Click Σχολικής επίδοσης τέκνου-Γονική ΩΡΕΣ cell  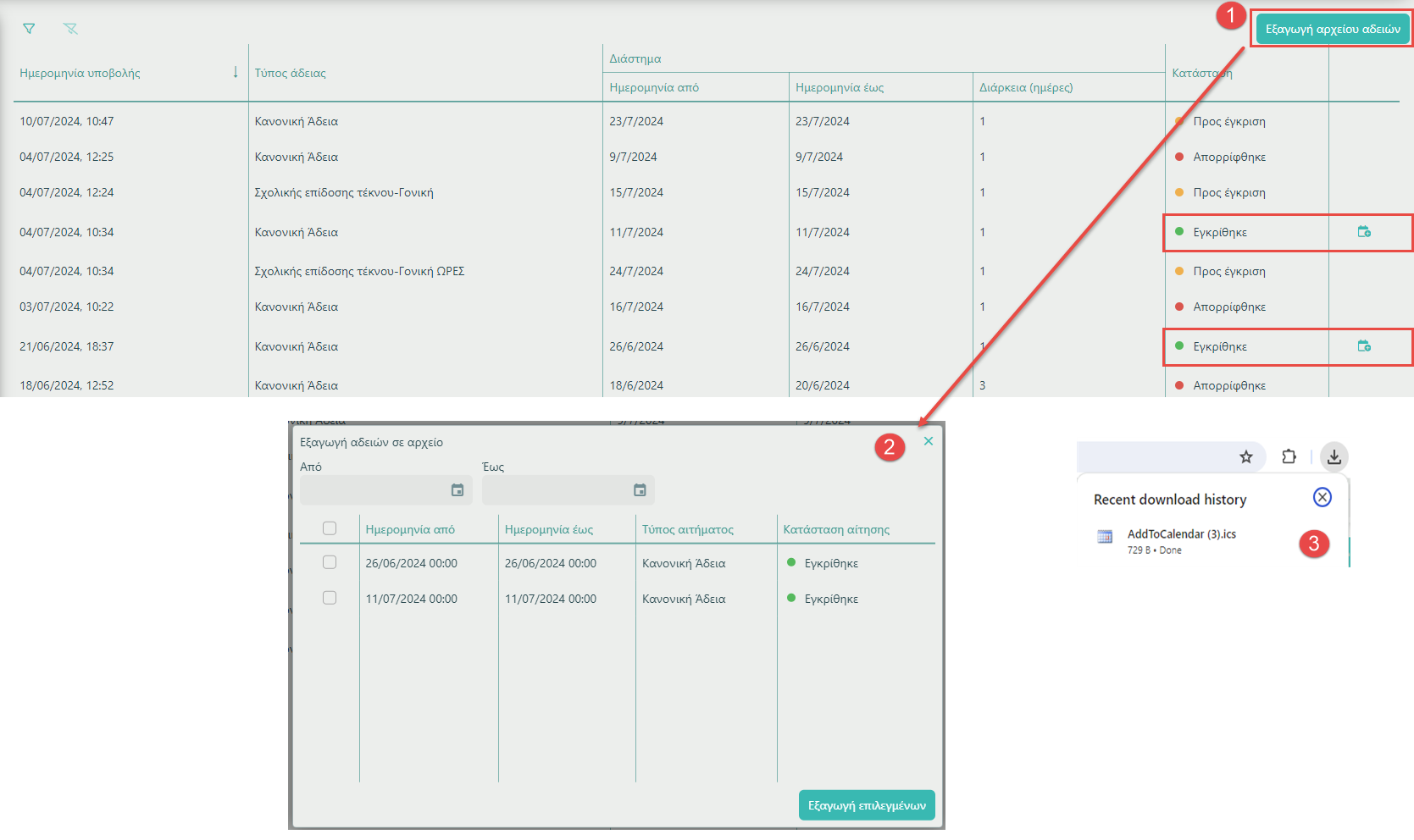pos(359,271)
